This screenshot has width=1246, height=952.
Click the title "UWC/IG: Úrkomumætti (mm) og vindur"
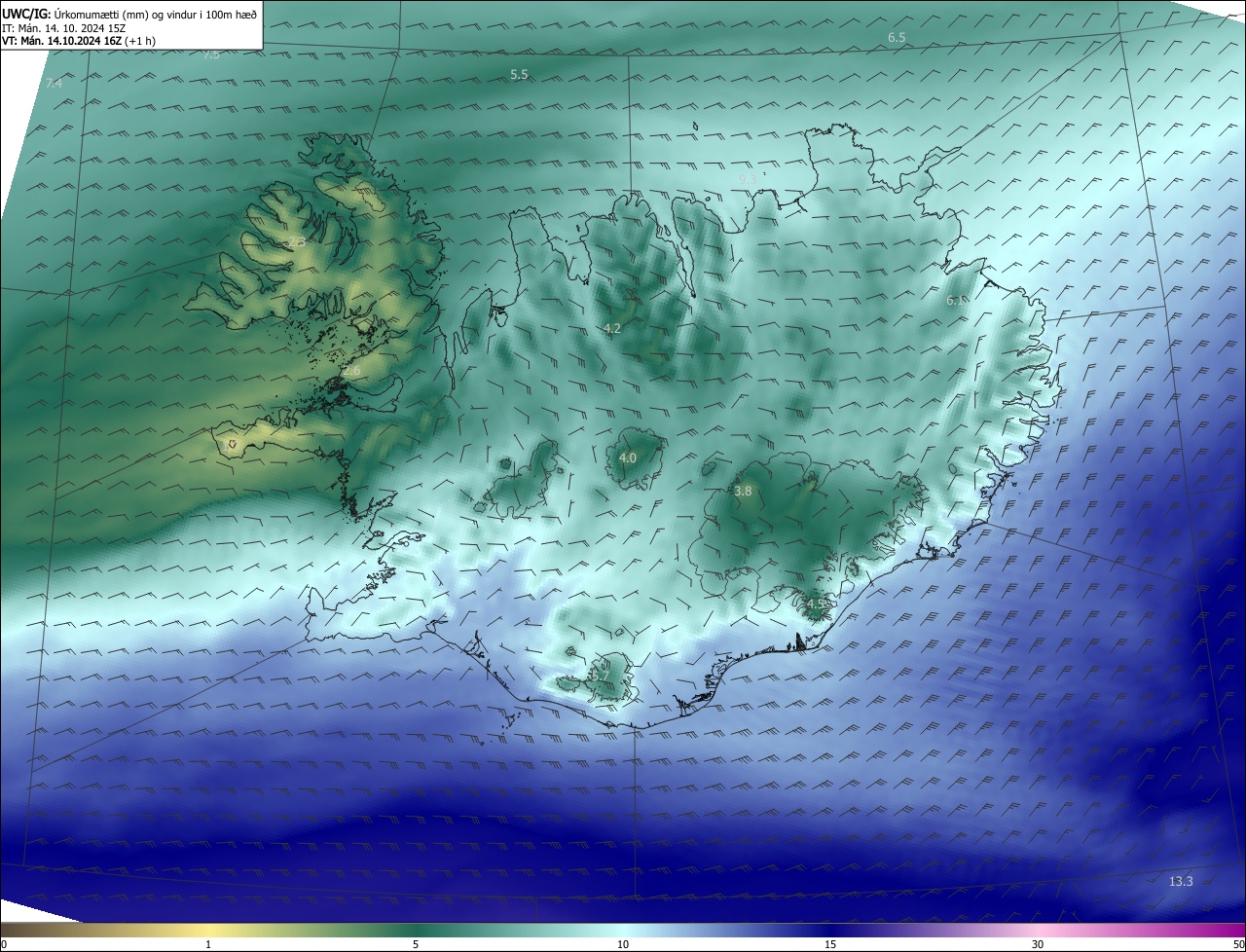[x=129, y=14]
